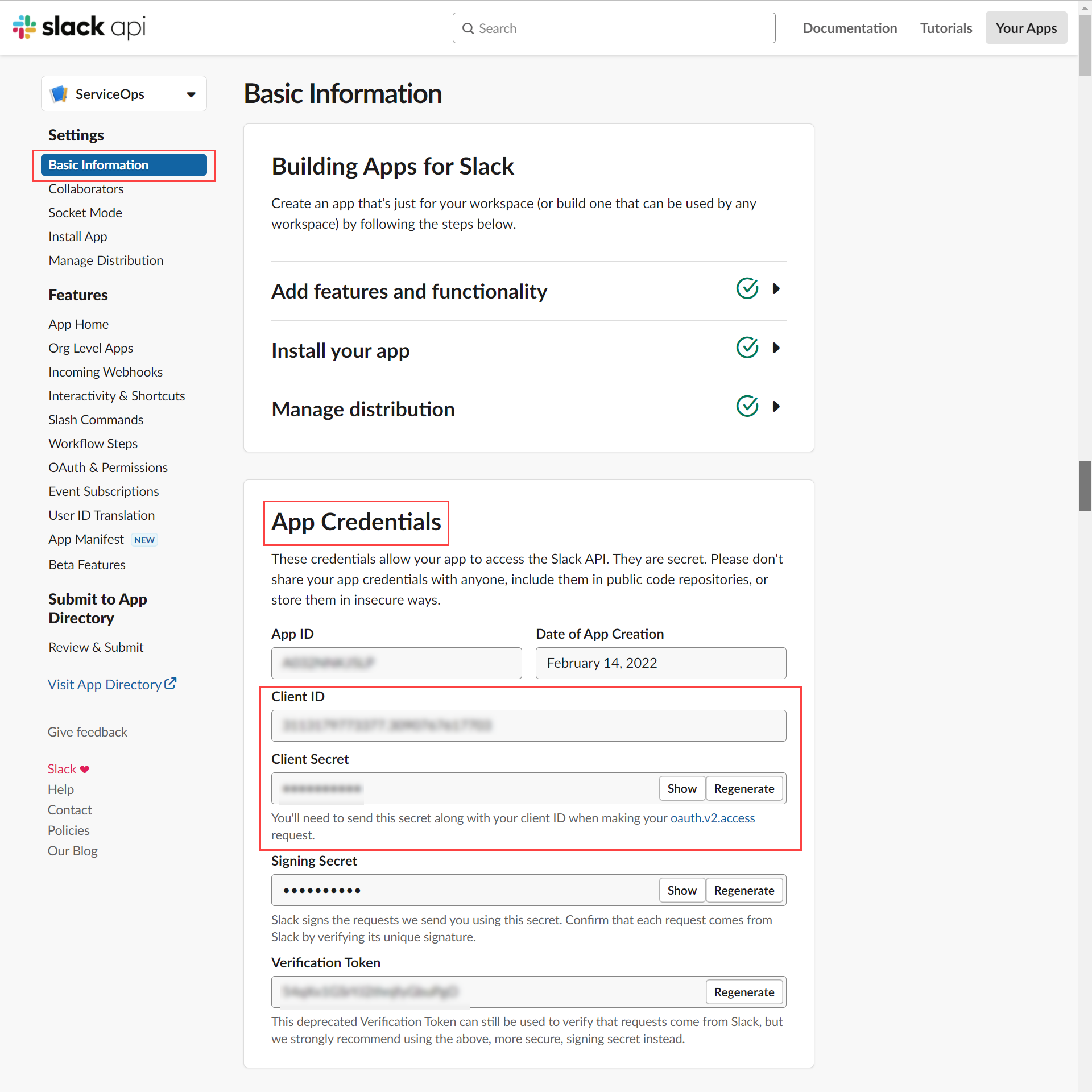Click the green checkmark beside Add features and functionality
The image size is (1092, 1092).
point(747,288)
